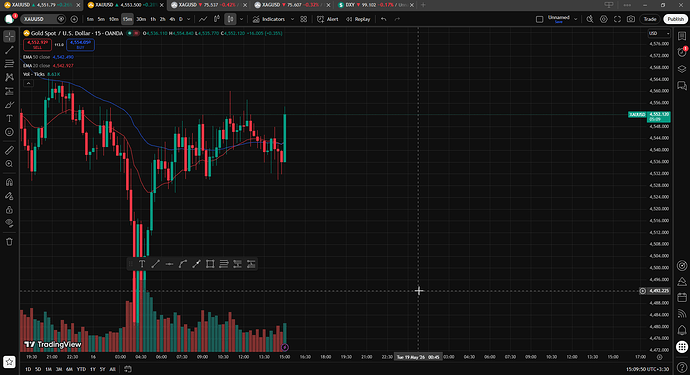Set date range to YTD
The height and width of the screenshot is (375, 690).
click(81, 369)
